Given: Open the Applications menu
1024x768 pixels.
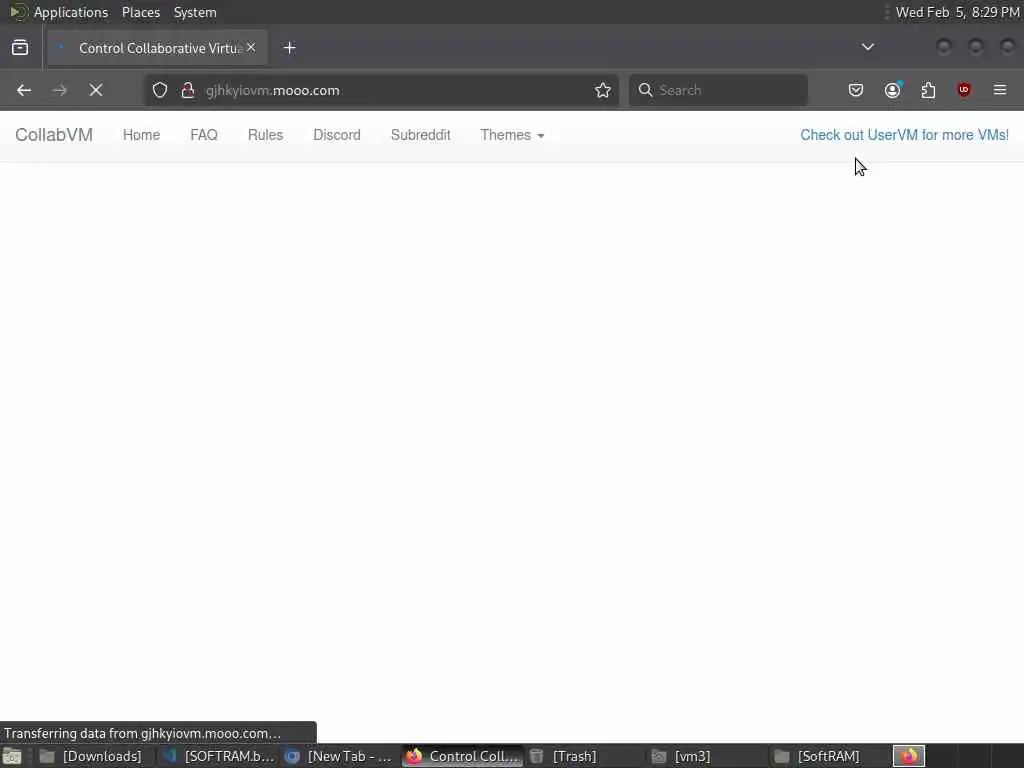Looking at the screenshot, I should pos(71,12).
